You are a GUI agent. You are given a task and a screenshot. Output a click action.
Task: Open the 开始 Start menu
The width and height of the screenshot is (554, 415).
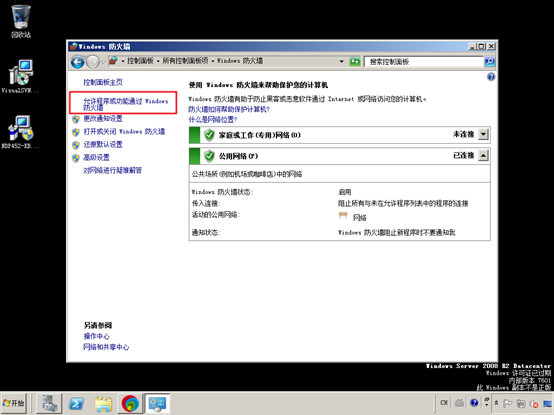(13, 403)
